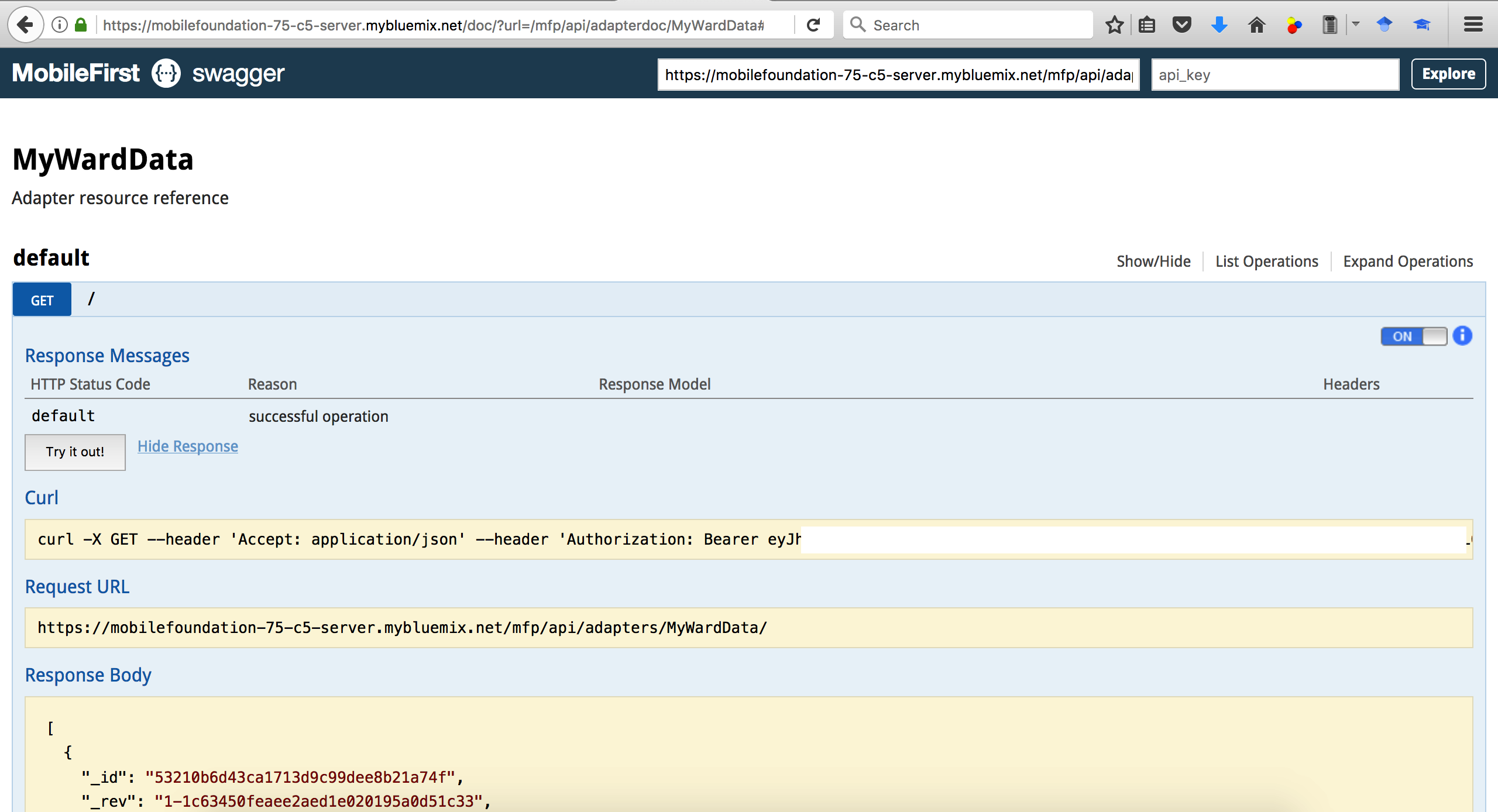
Task: Click the 'HTTP Status Code' column header
Action: point(91,384)
